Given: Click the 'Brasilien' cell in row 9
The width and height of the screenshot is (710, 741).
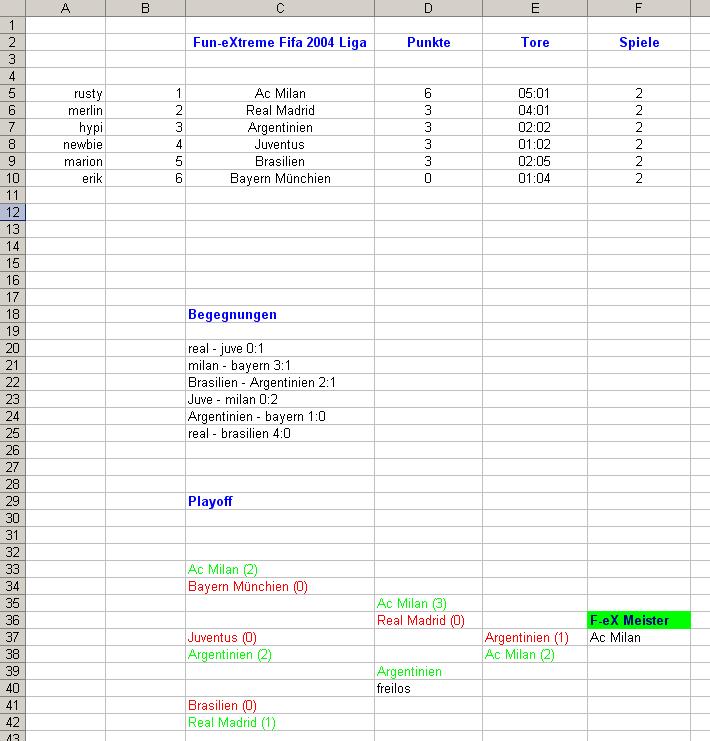Looking at the screenshot, I should click(x=280, y=161).
